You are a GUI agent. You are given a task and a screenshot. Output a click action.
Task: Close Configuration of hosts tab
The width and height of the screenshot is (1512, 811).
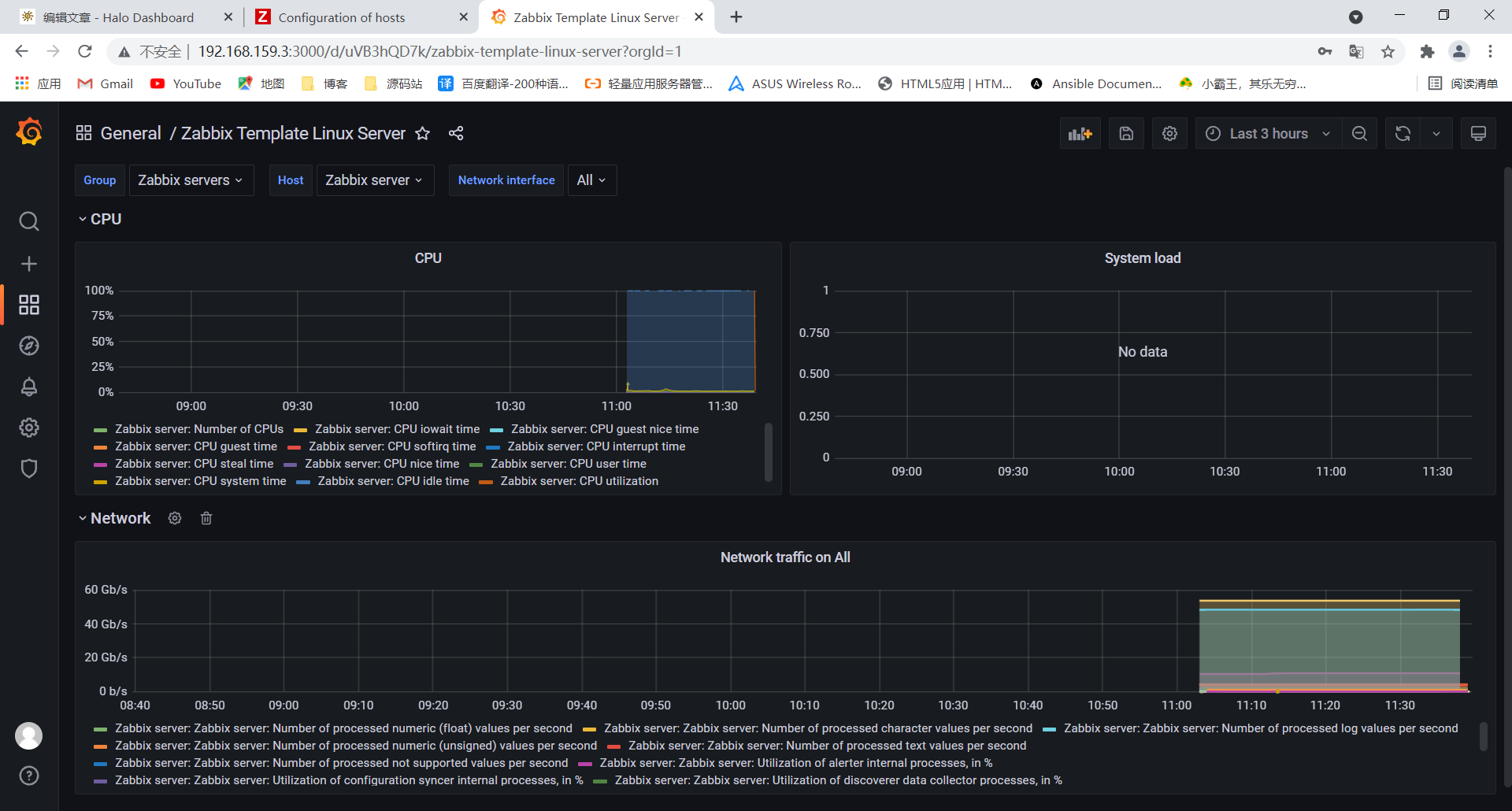[x=463, y=17]
